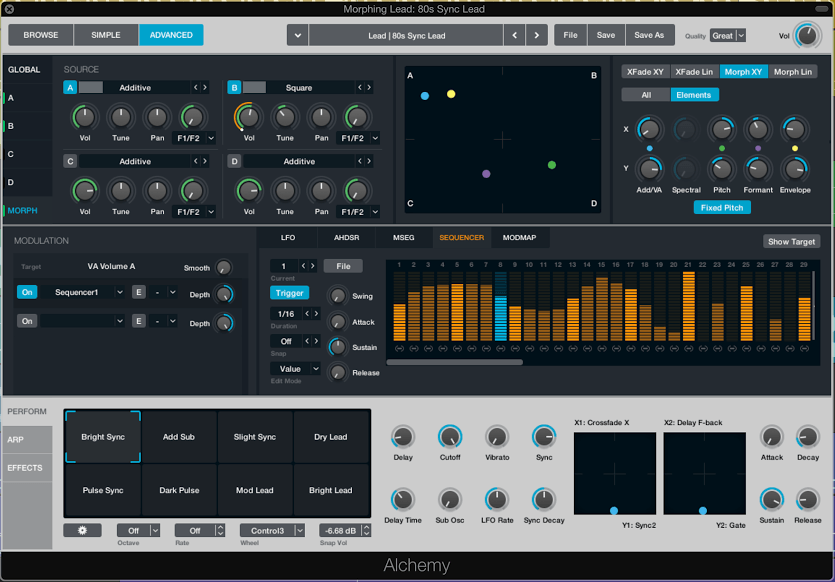This screenshot has width=835, height=582.
Task: Open the Edit Mode Value dropdown
Action: [295, 368]
